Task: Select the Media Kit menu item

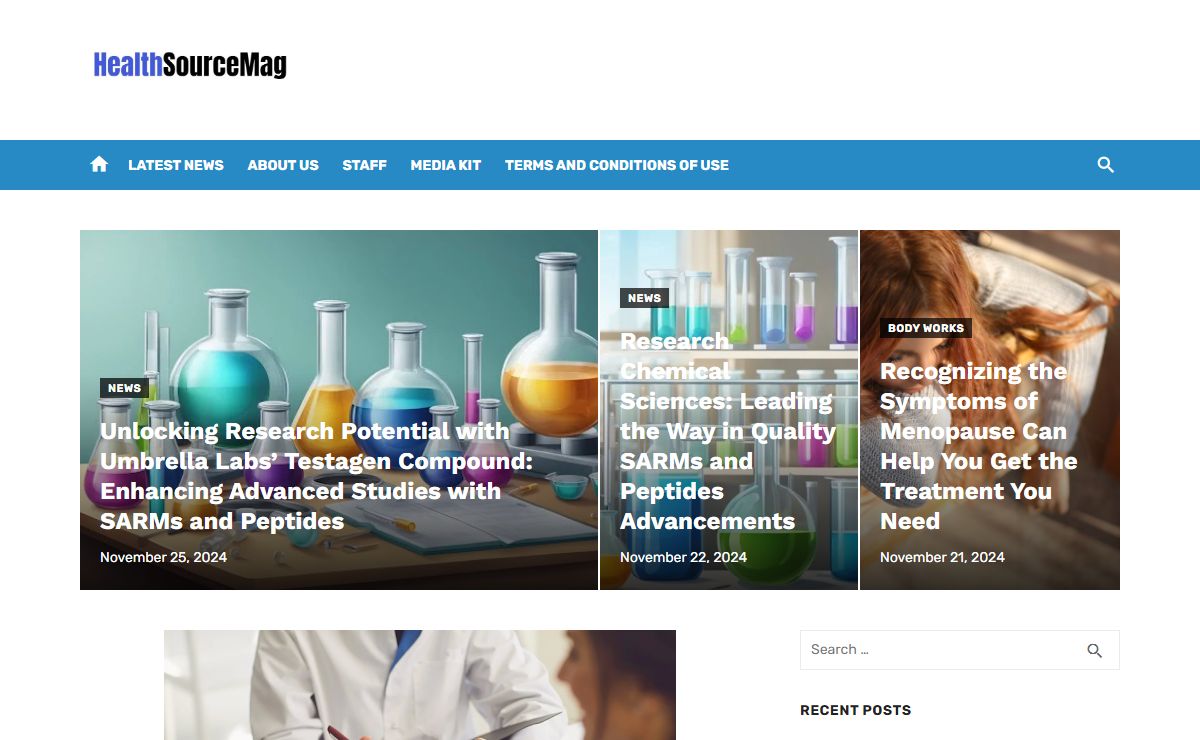Action: coord(446,165)
